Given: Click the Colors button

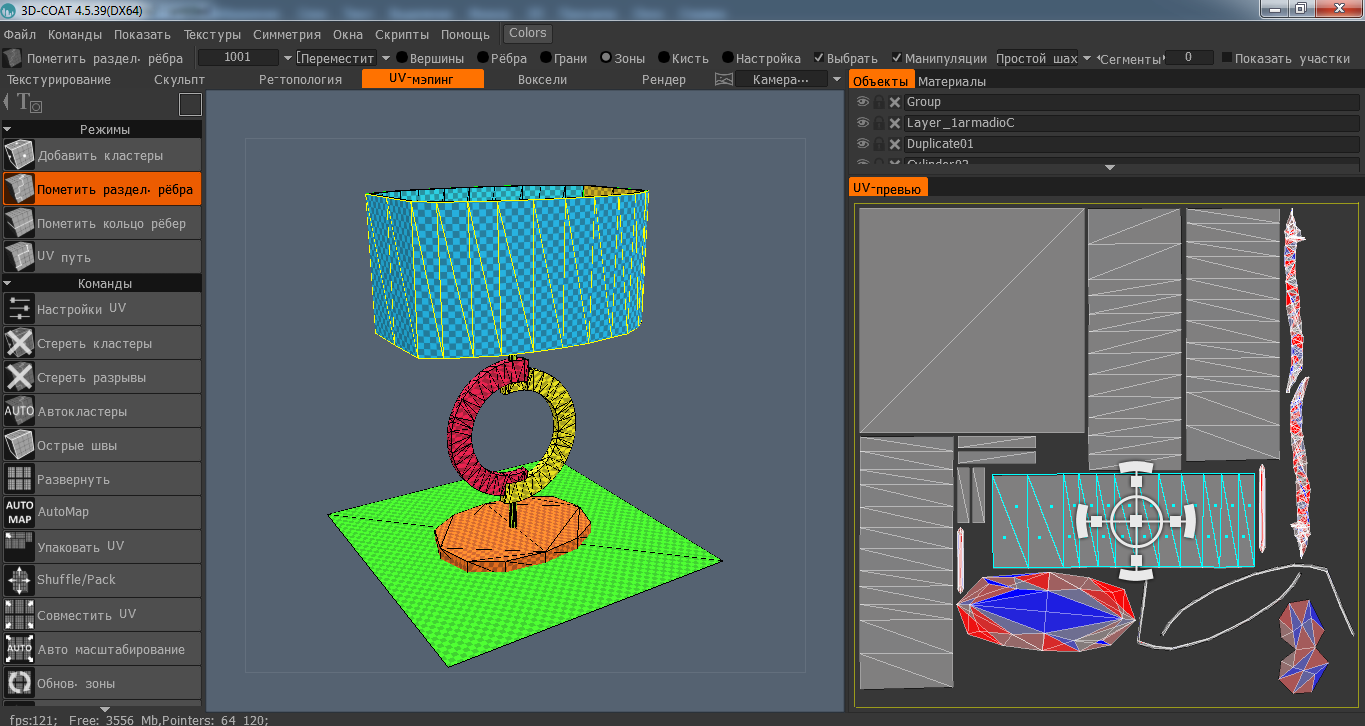Looking at the screenshot, I should click(528, 33).
